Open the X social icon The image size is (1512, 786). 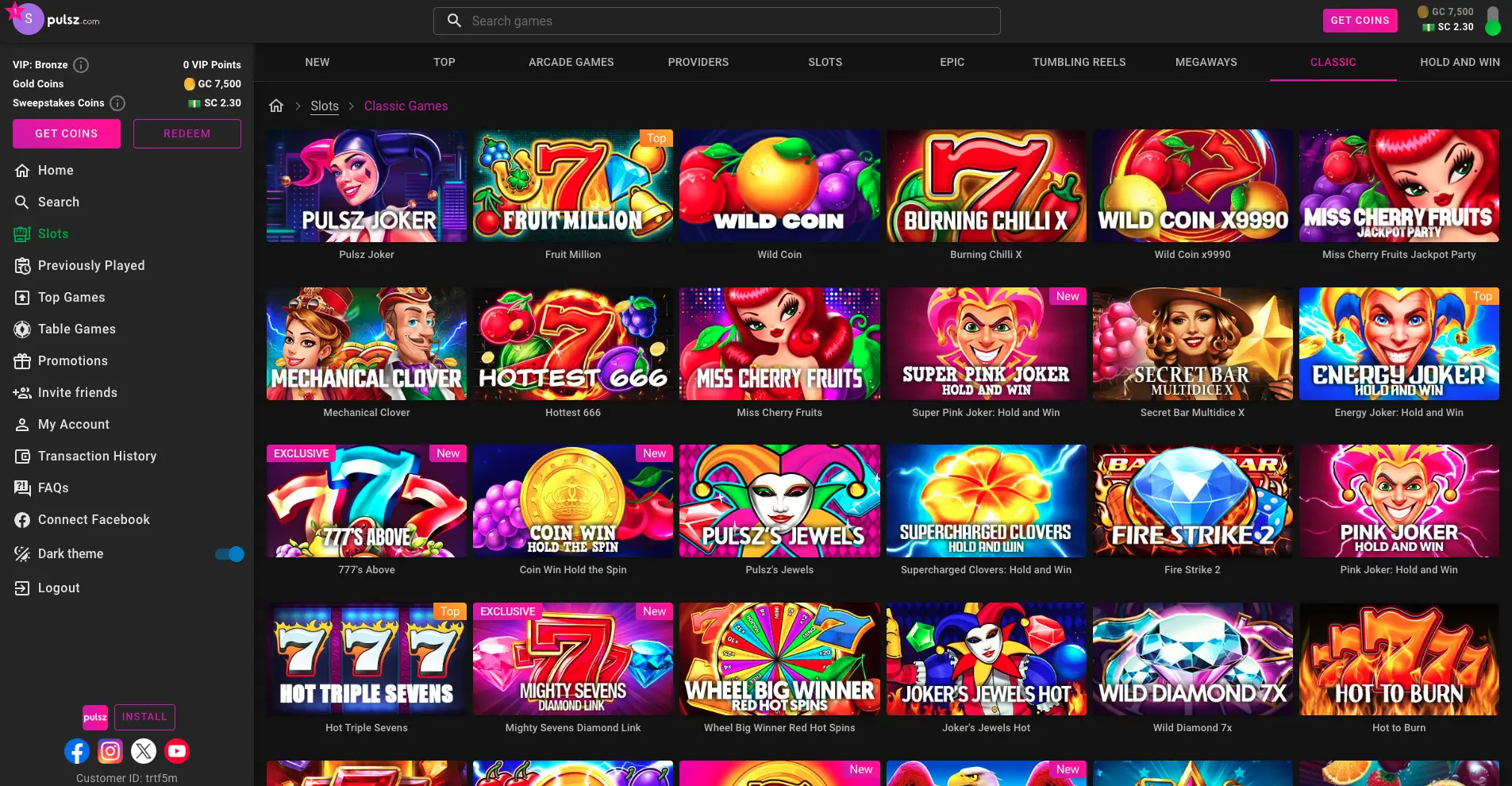click(144, 751)
